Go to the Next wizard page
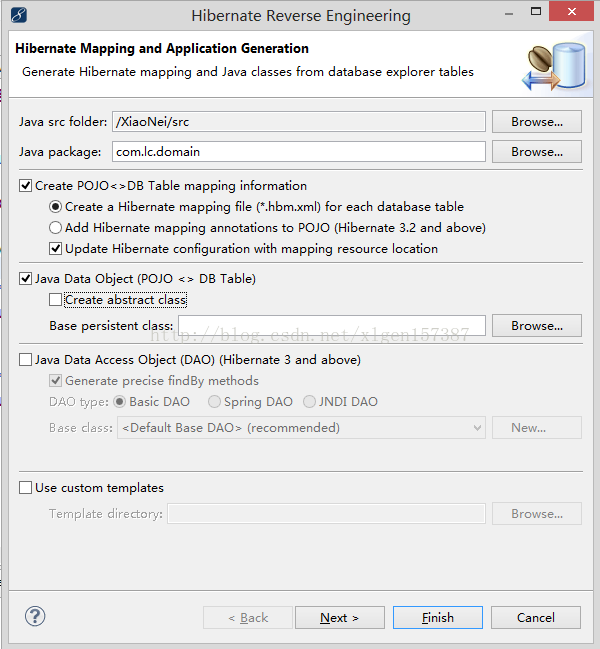This screenshot has width=600, height=649. pos(339,618)
